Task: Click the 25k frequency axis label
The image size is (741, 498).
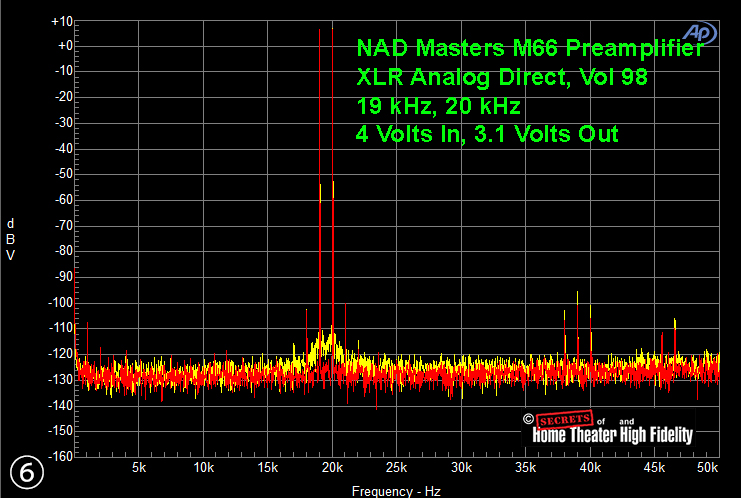Action: 396,468
